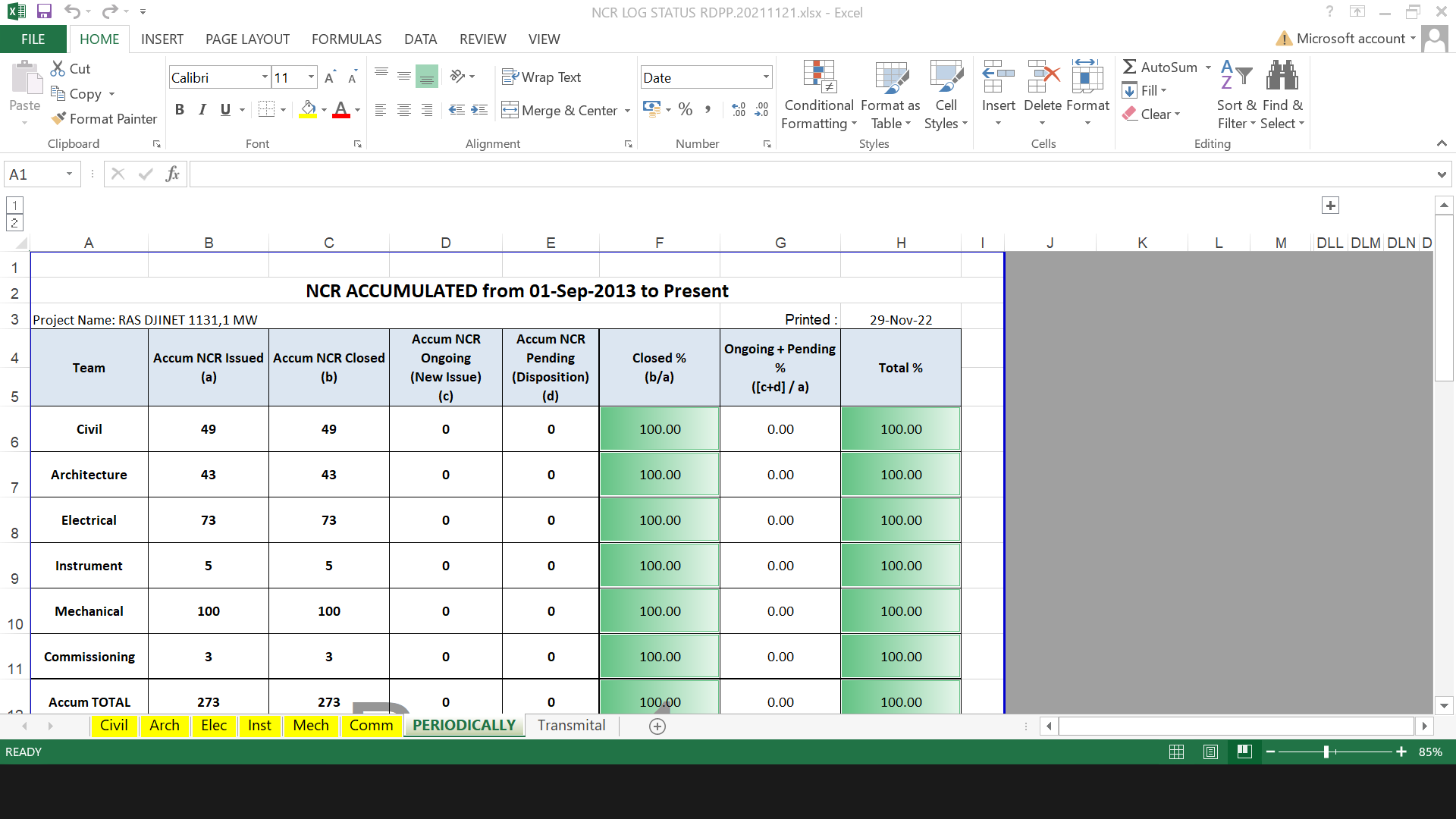Screen dimensions: 1456x819
Task: Click the Microsoft account link
Action: point(1350,39)
